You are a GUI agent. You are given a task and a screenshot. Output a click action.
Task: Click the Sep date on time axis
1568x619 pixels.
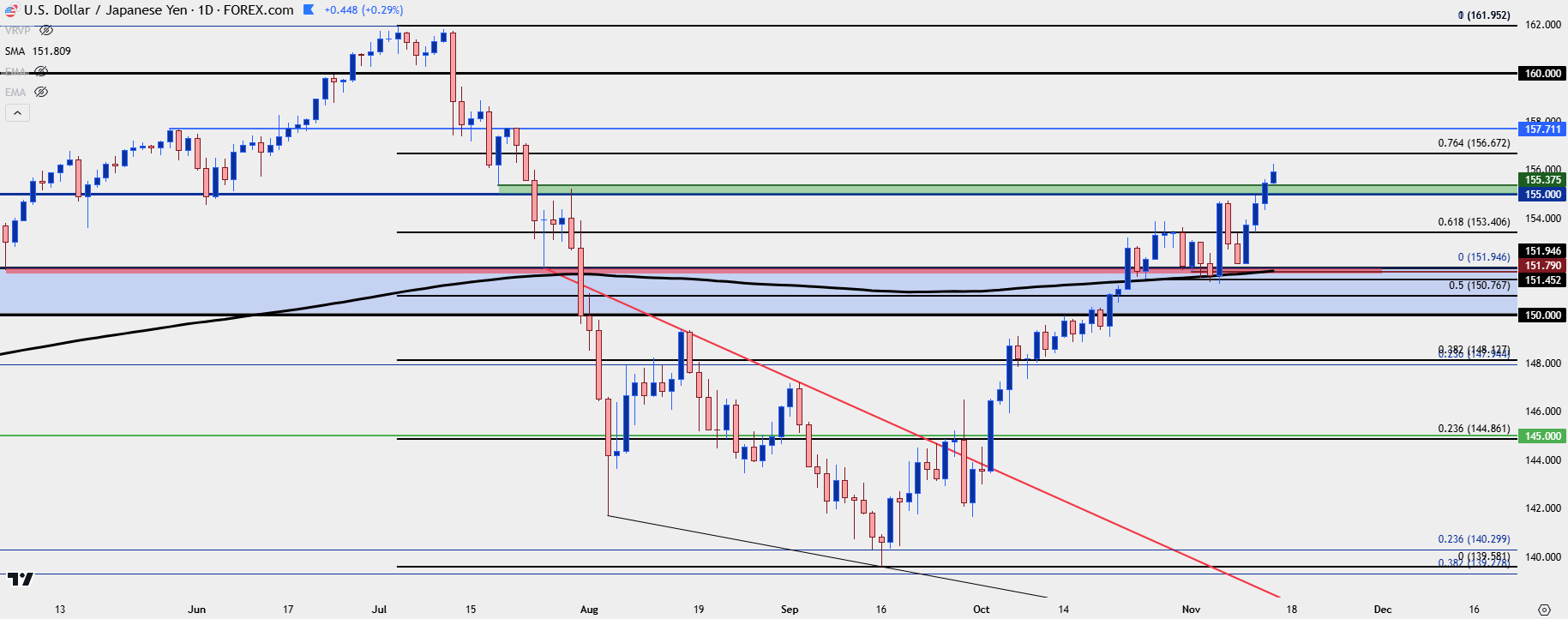[790, 610]
